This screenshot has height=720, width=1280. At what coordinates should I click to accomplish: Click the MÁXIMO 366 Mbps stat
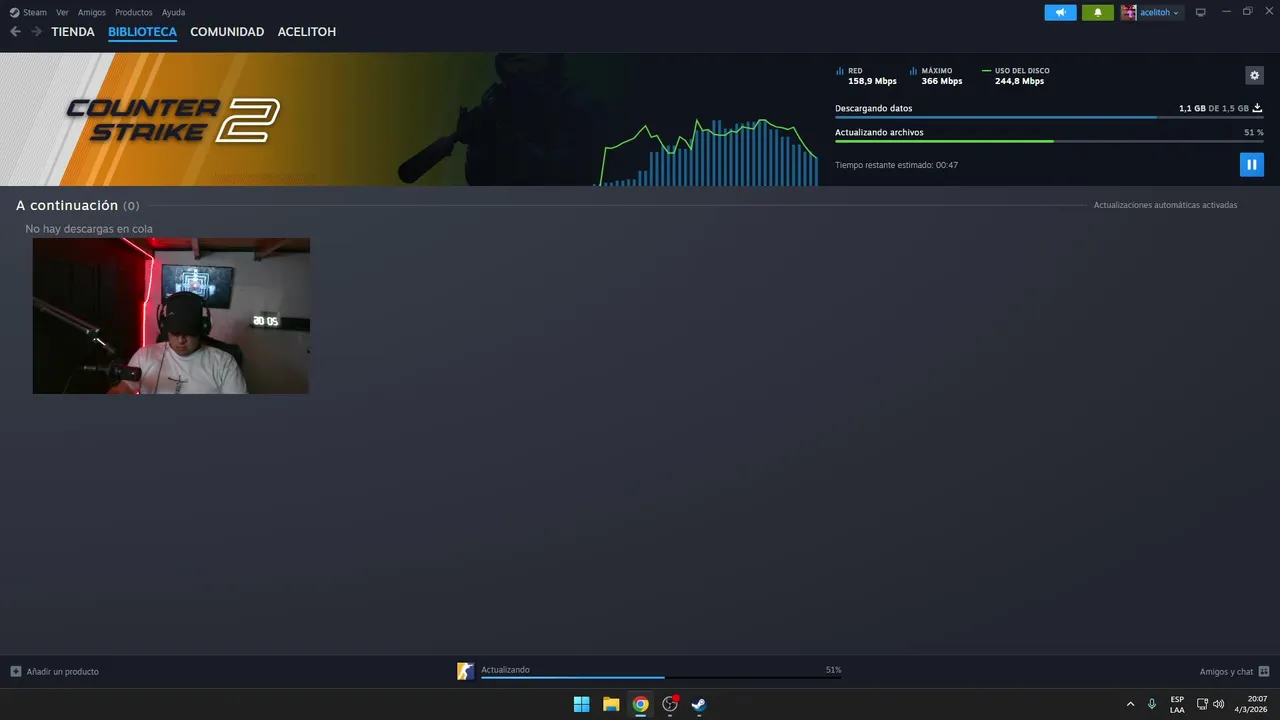tap(936, 76)
